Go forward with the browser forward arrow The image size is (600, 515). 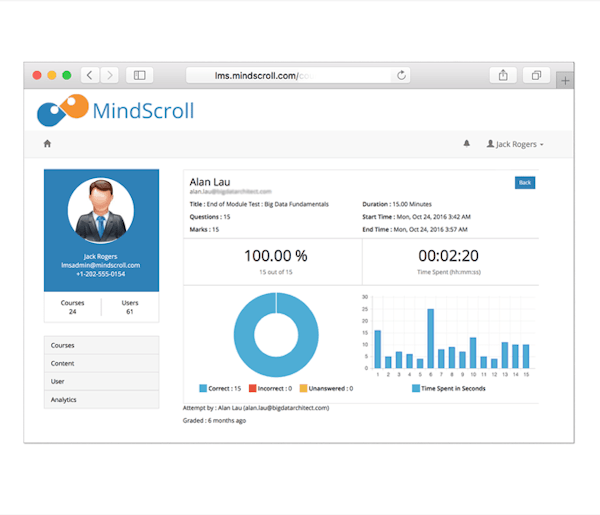[109, 75]
